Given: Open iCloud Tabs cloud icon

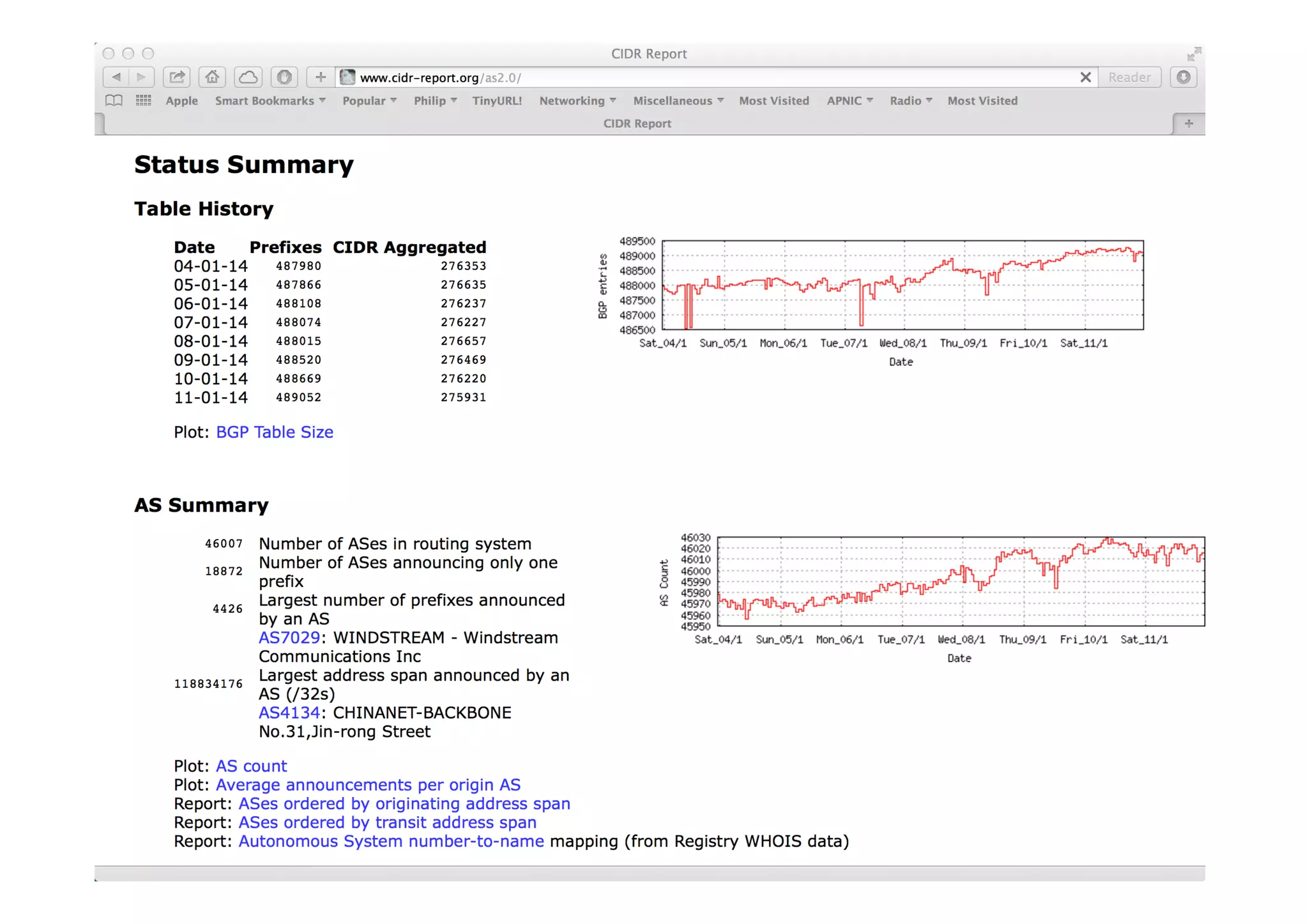Looking at the screenshot, I should [248, 77].
